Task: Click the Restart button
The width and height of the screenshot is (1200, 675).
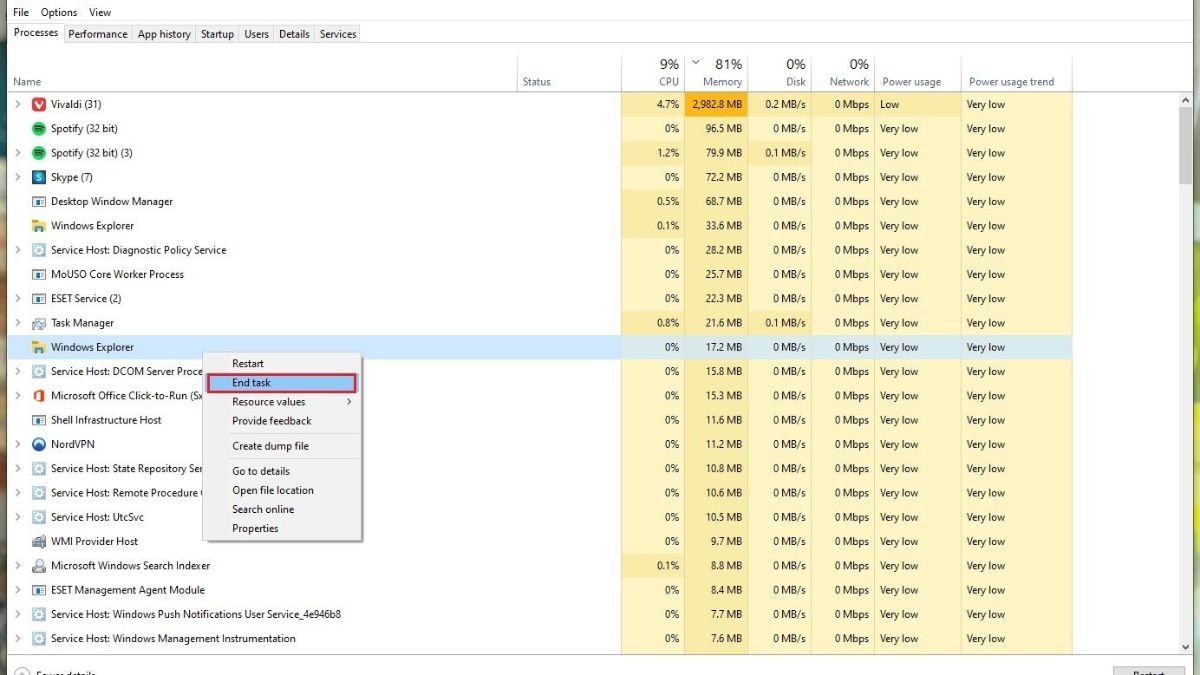Action: (x=1148, y=671)
